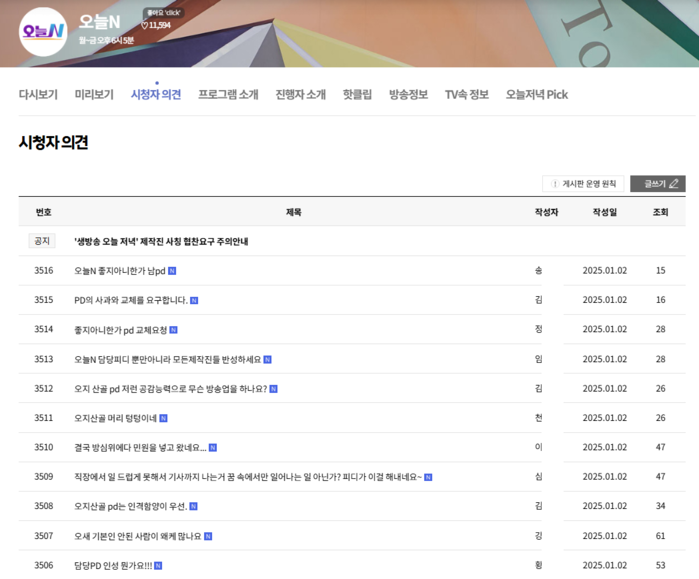
Task: Select the 핫클립 tab
Action: tap(357, 95)
